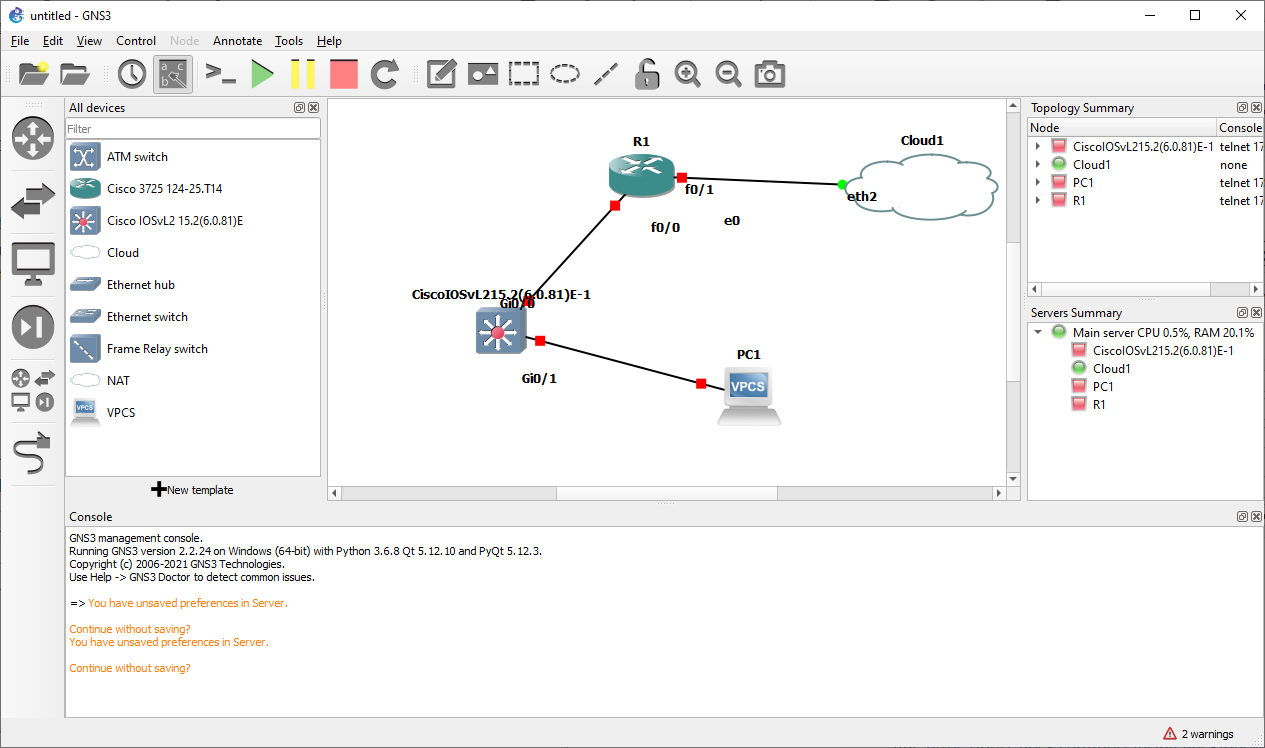This screenshot has height=748, width=1265.
Task: Select the Draw line tool
Action: 606,74
